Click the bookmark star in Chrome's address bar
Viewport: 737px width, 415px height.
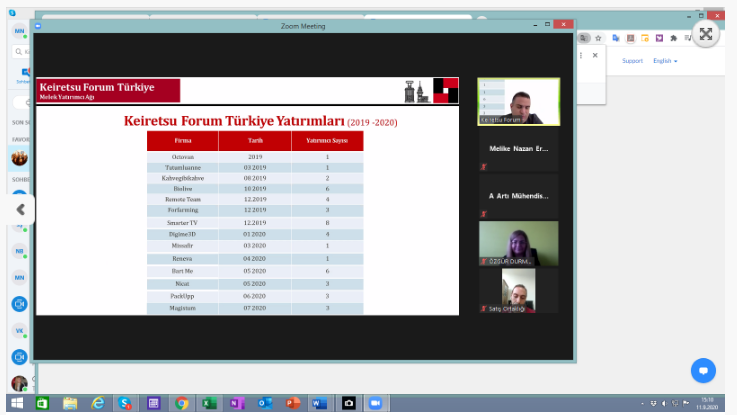(598, 38)
